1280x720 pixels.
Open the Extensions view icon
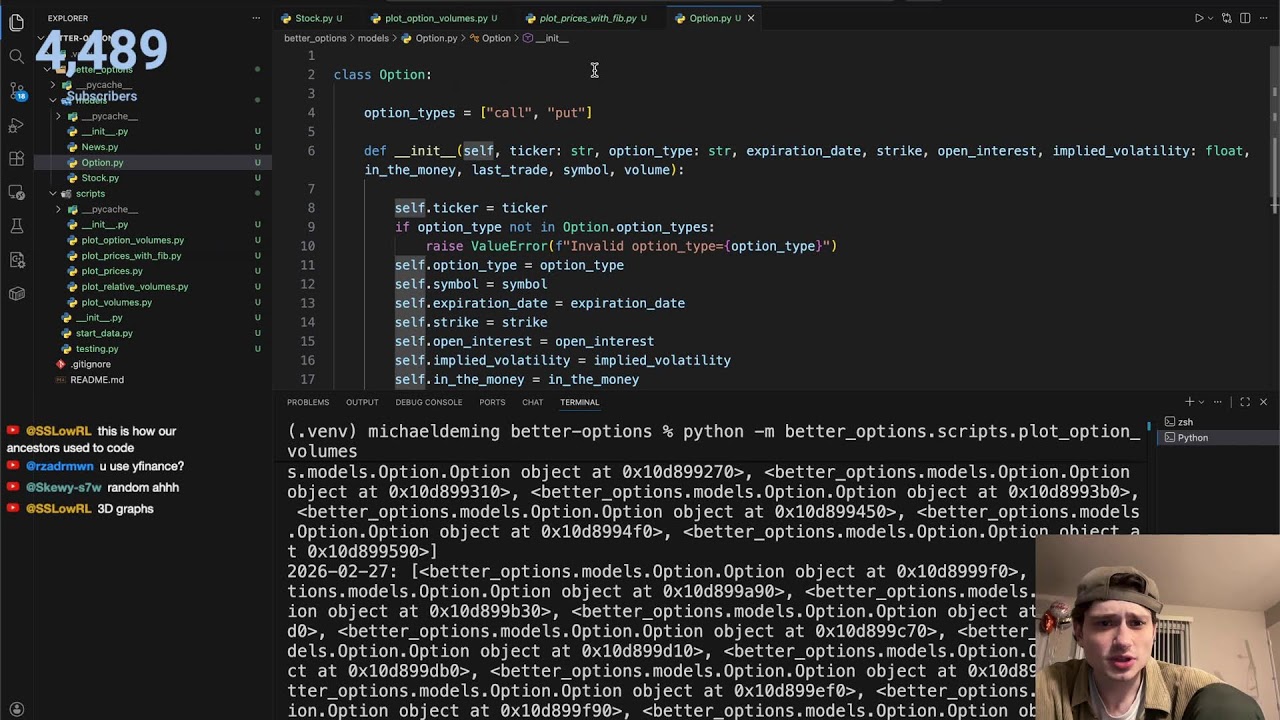16,159
